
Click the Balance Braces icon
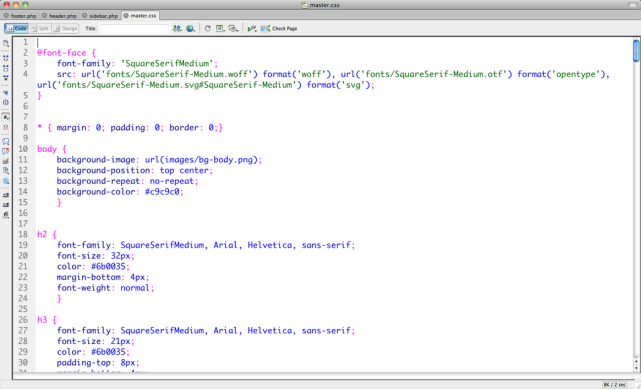tap(6, 103)
